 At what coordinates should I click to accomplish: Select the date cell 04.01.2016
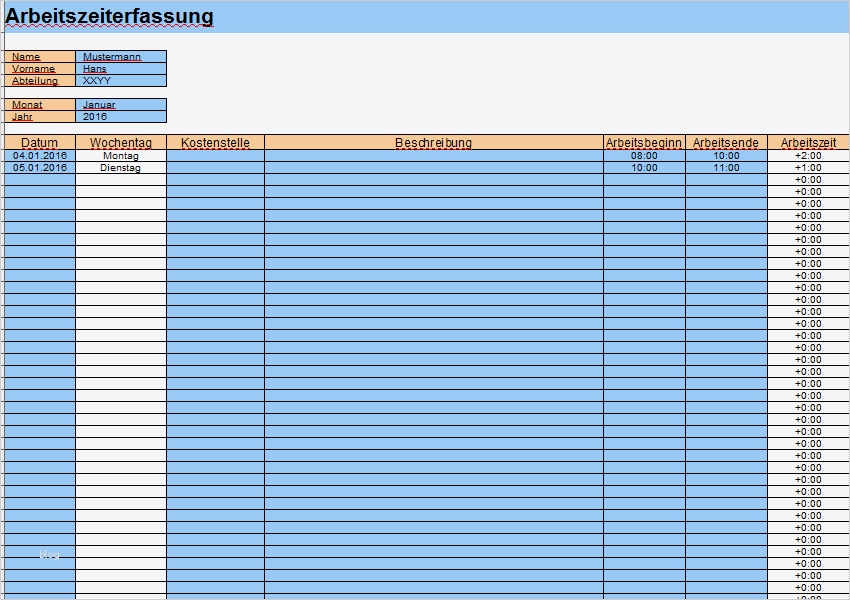40,156
